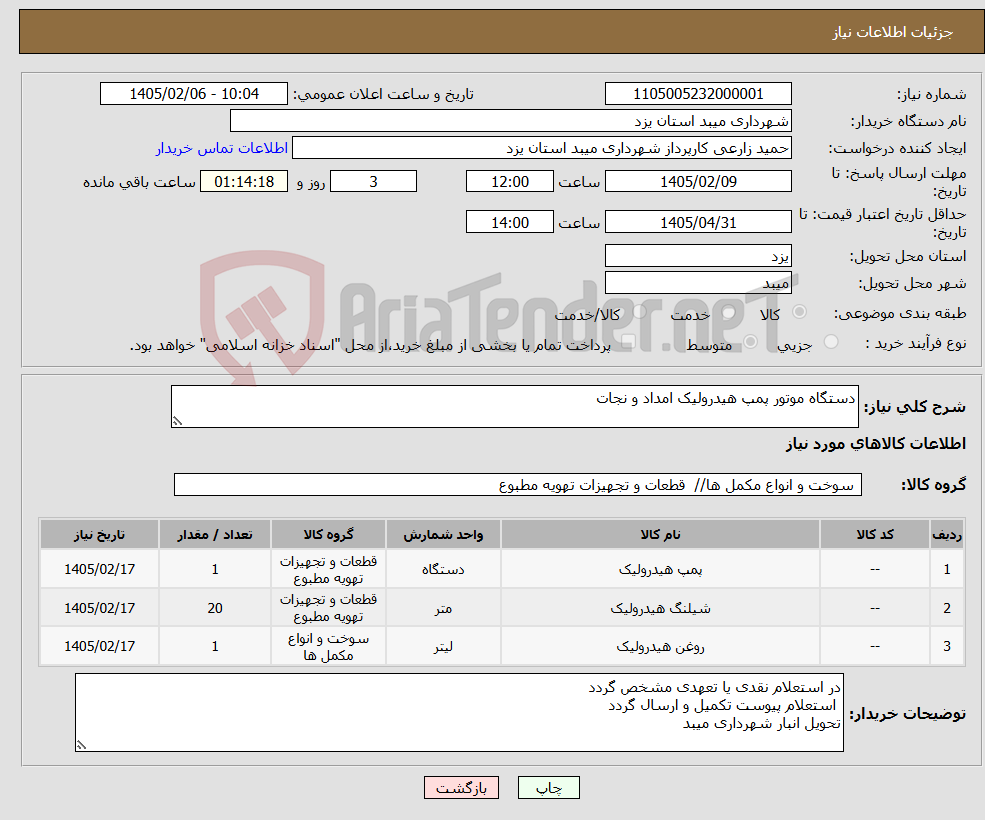Click the واحد شمارش column header
The width and height of the screenshot is (985, 820).
point(443,534)
